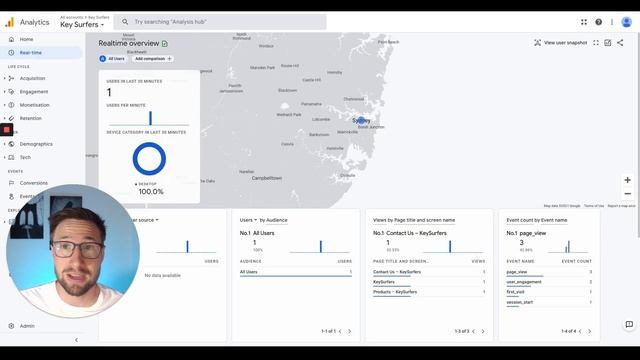Select Real-time in sidebar
This screenshot has height=360, width=640.
pos(41,53)
